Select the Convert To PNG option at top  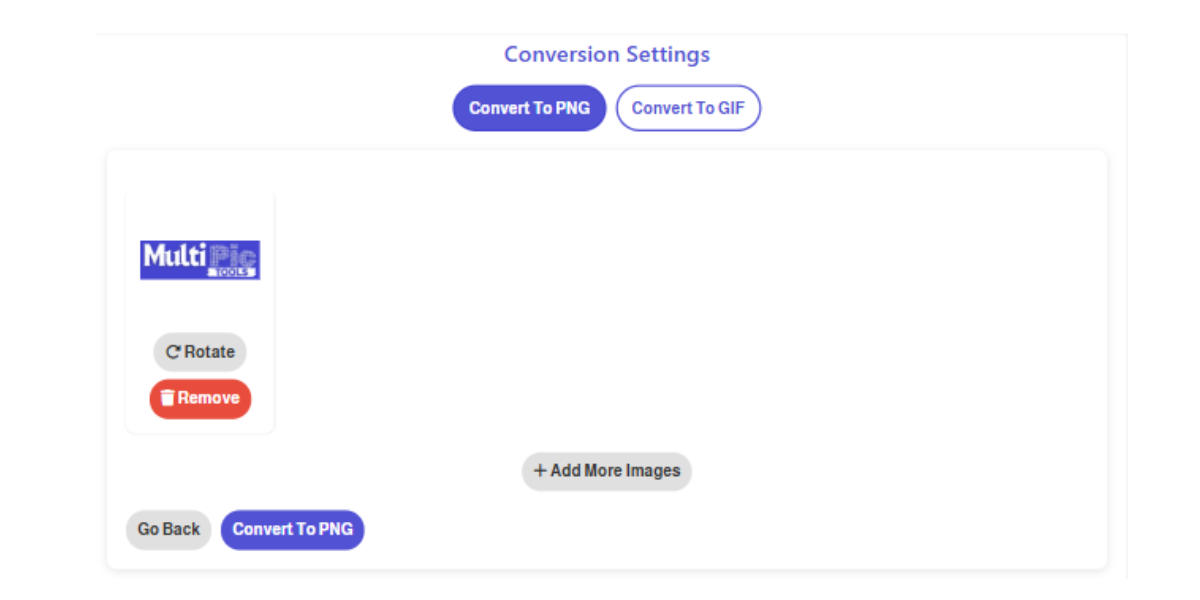[529, 108]
